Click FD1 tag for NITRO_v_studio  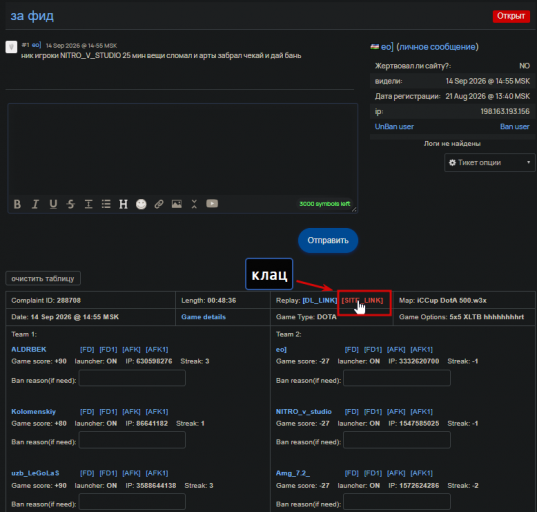coord(373,411)
